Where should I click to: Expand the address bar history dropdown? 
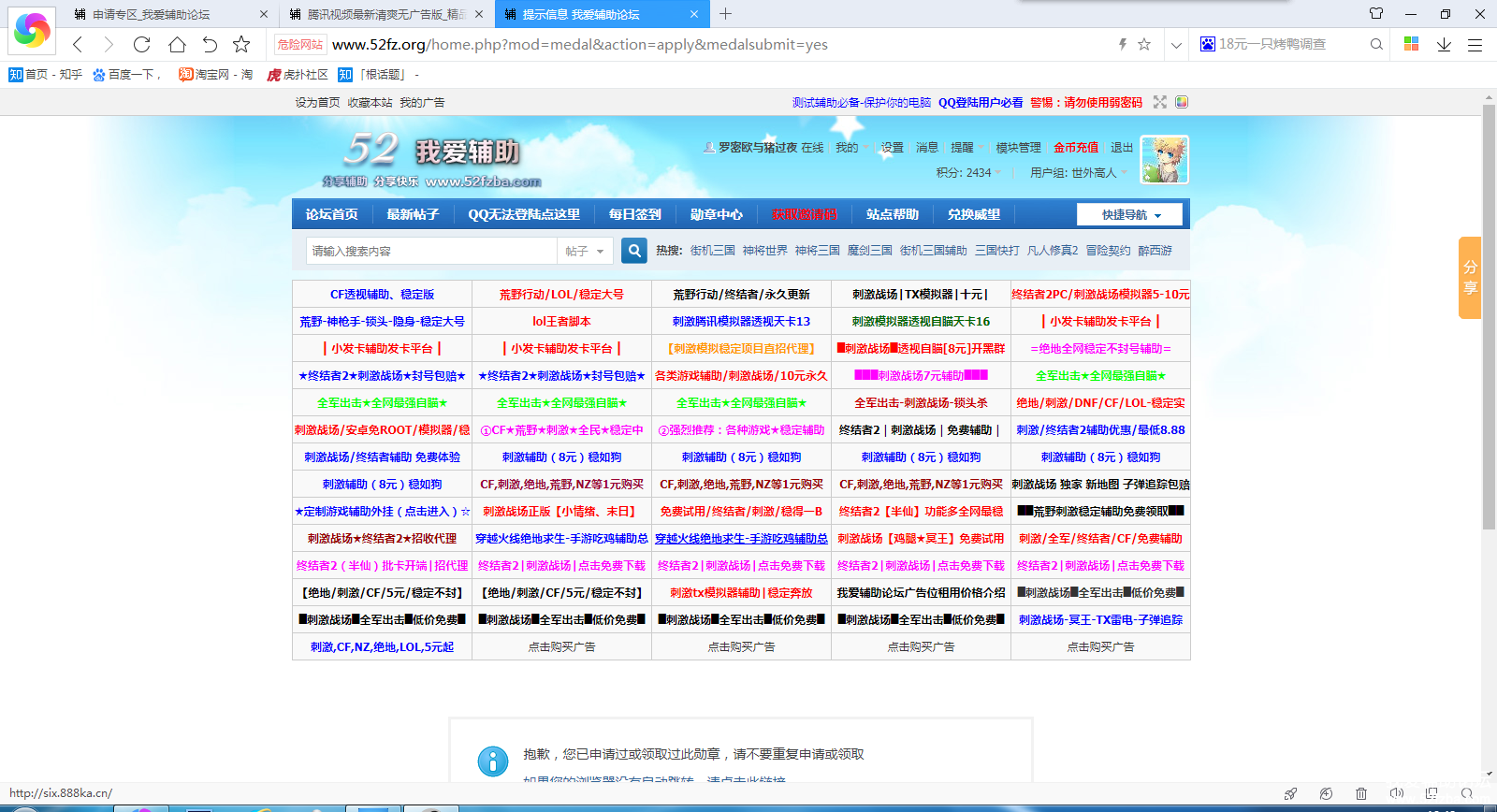1176,44
